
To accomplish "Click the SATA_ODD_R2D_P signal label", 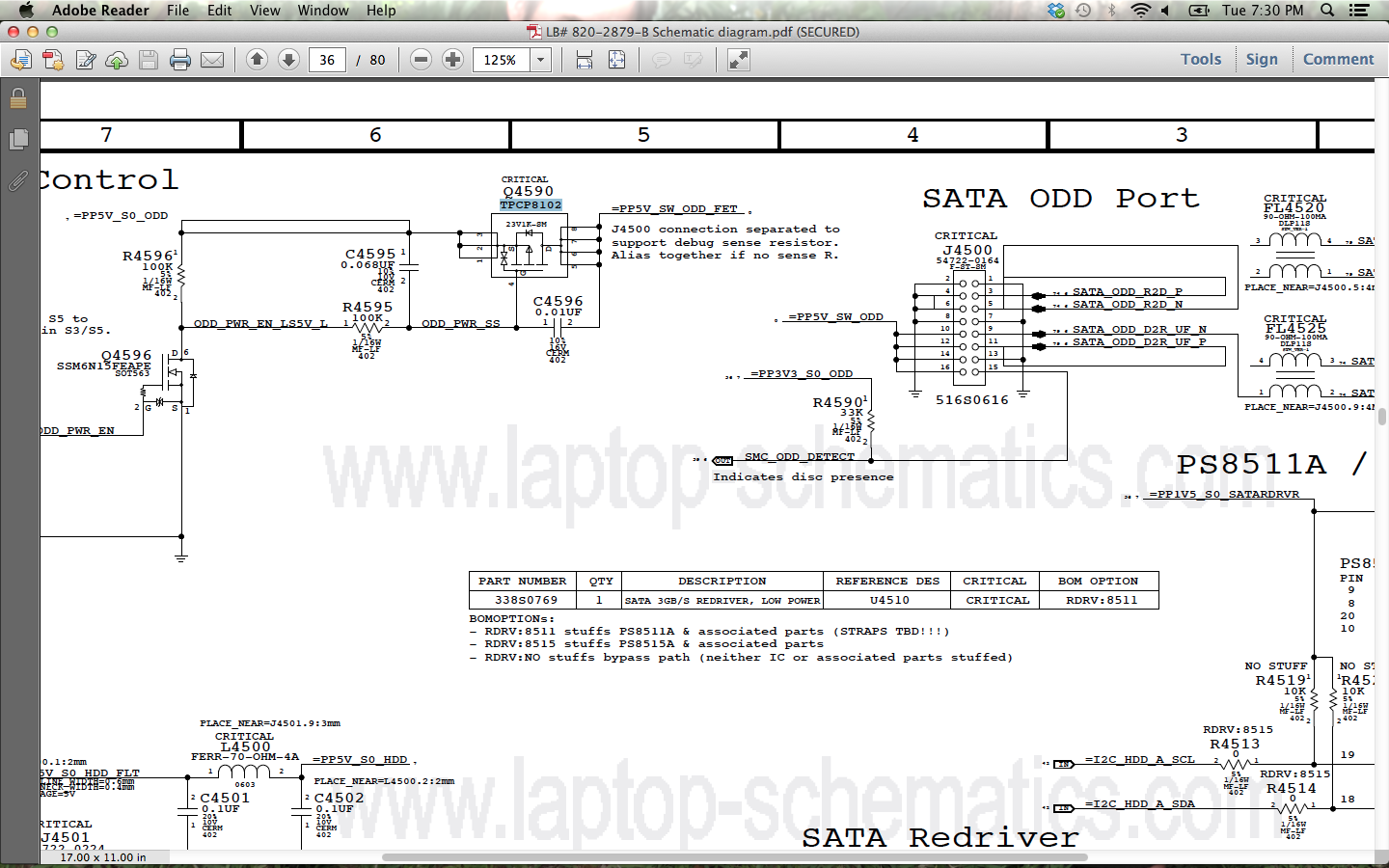I will (x=1128, y=291).
